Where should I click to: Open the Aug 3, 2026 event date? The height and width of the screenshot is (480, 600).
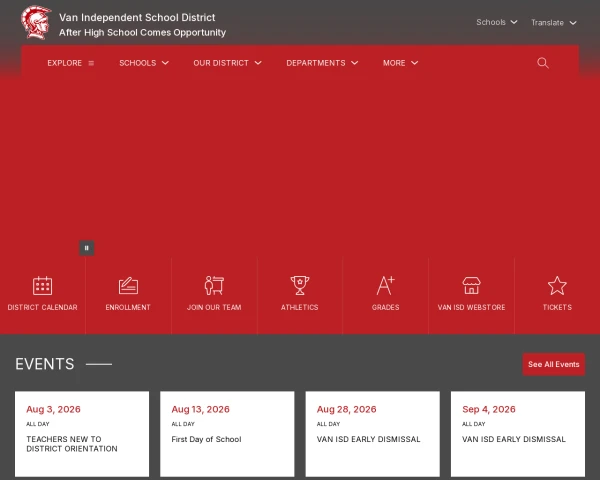pos(53,409)
